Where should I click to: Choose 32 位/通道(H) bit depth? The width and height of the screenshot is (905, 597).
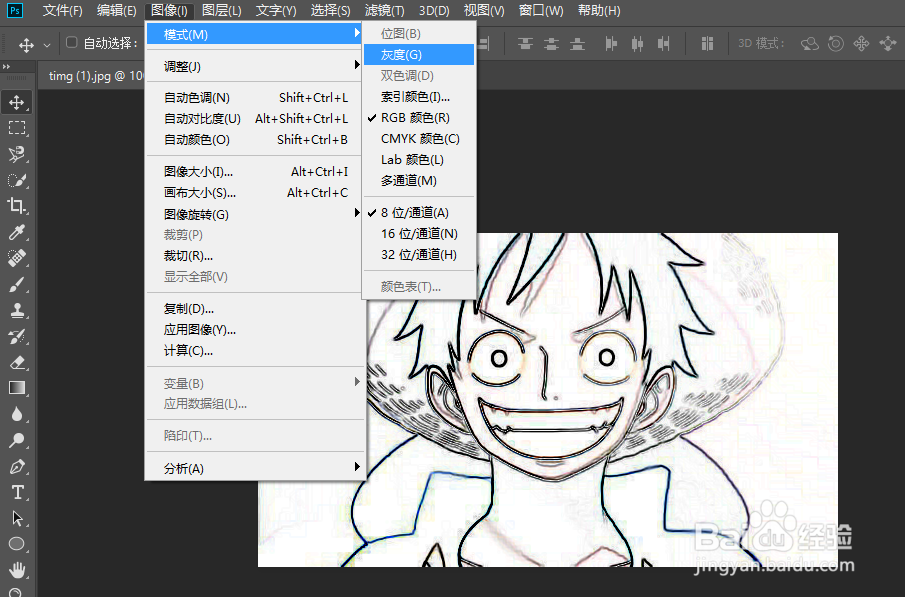(419, 255)
